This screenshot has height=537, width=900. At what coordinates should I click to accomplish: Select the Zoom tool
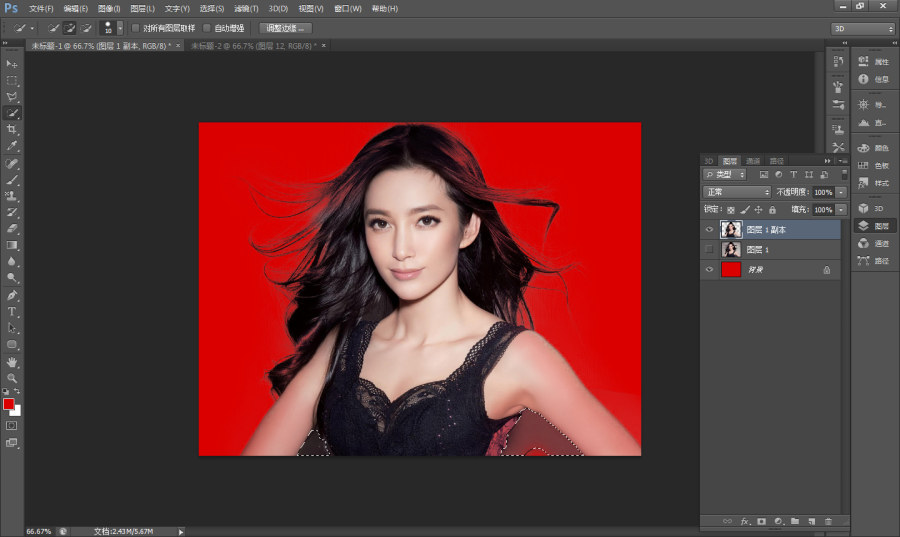(11, 378)
